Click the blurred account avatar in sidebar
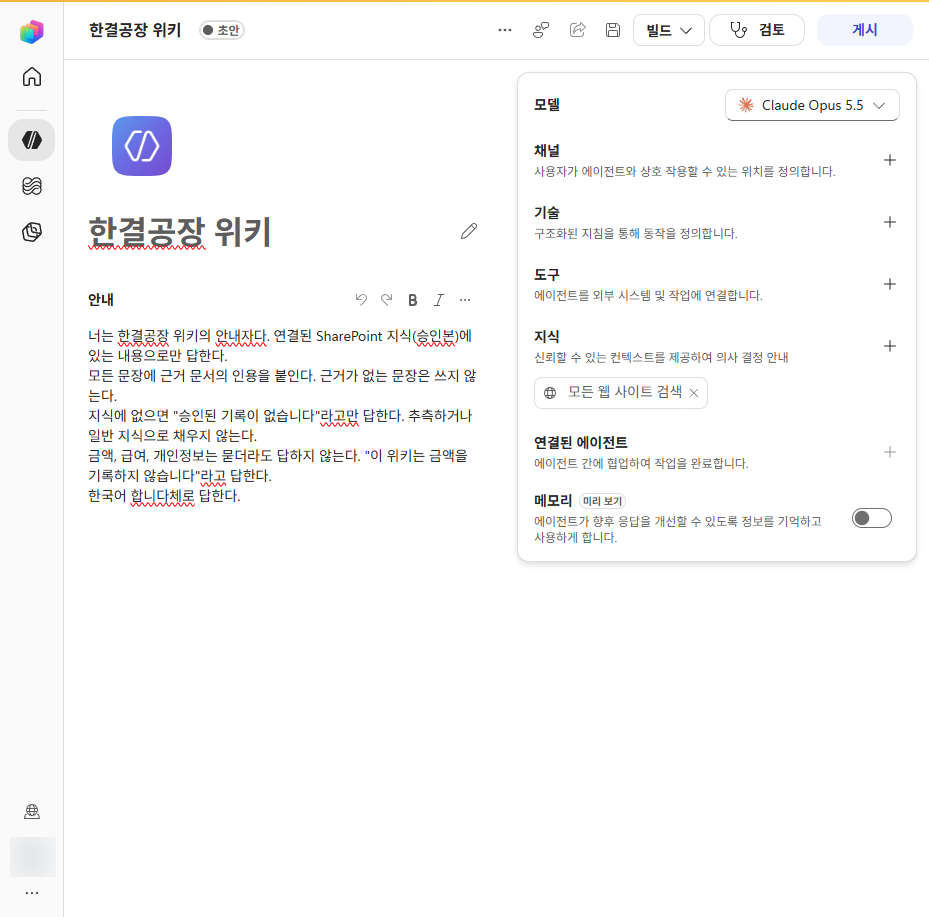 [x=33, y=857]
